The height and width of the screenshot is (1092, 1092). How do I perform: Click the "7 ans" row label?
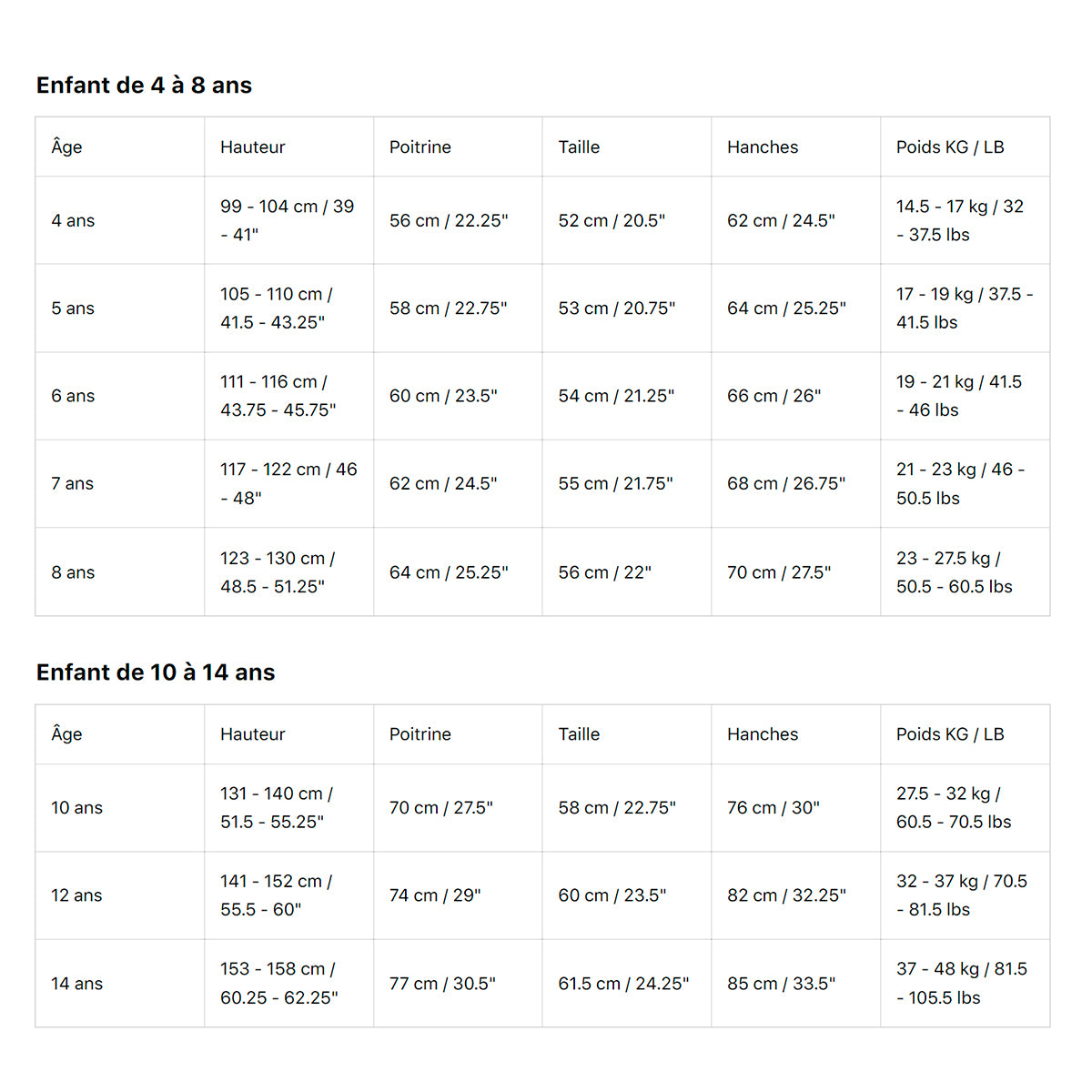(73, 484)
